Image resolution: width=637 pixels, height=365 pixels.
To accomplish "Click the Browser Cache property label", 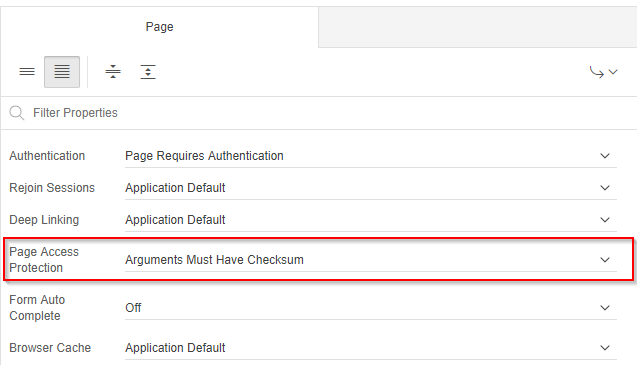I will [x=50, y=348].
